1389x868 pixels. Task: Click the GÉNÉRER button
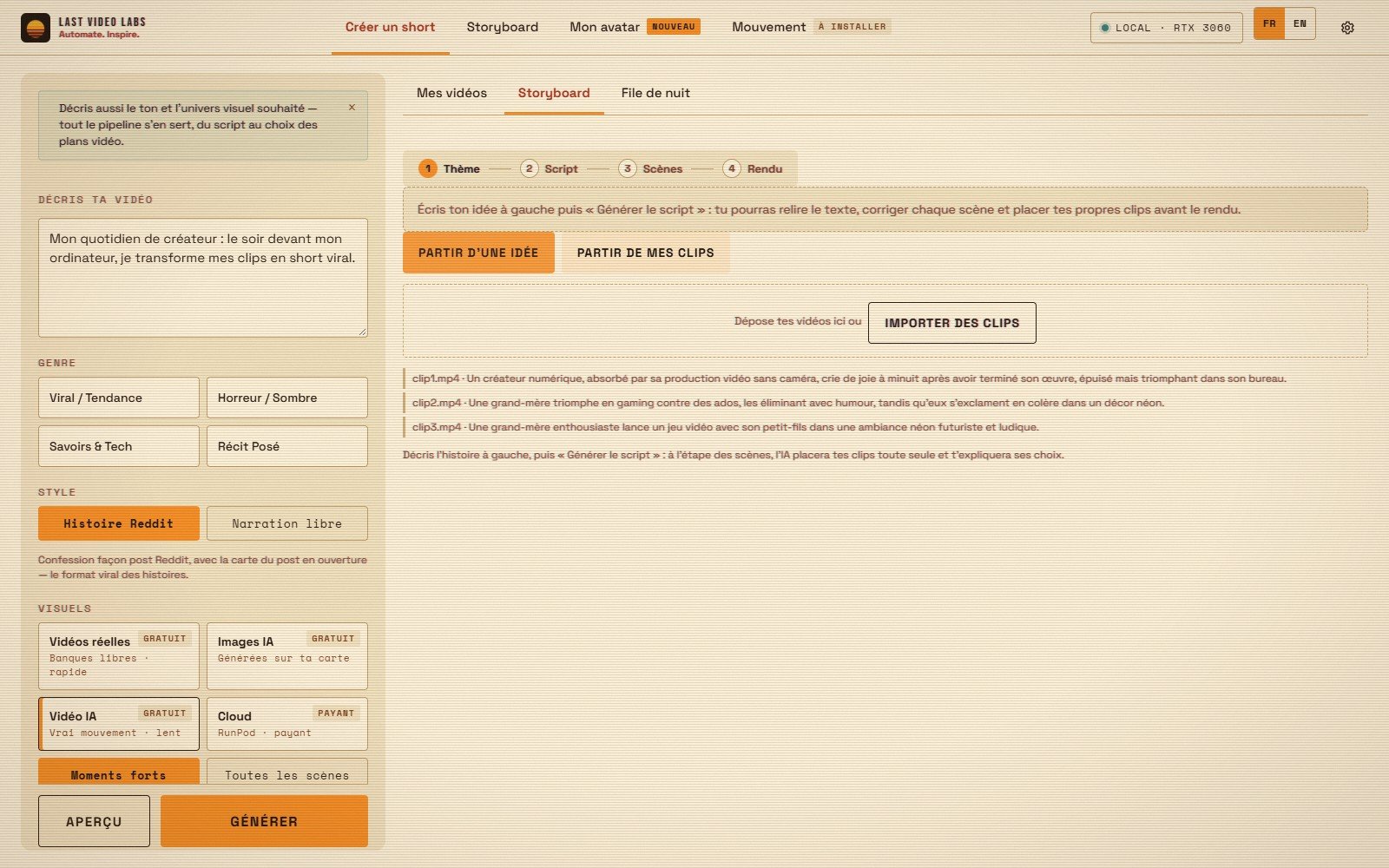point(264,821)
